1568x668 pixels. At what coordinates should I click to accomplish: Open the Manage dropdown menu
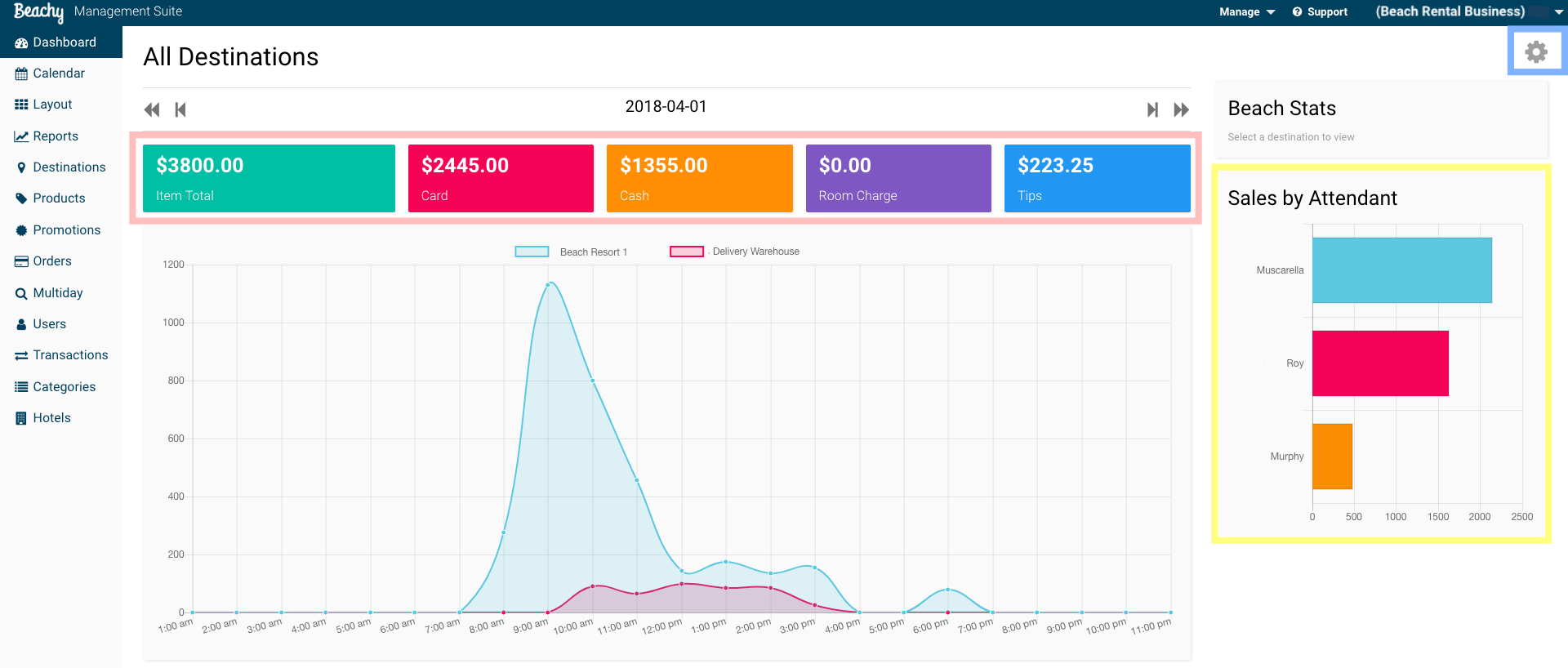coord(1247,11)
